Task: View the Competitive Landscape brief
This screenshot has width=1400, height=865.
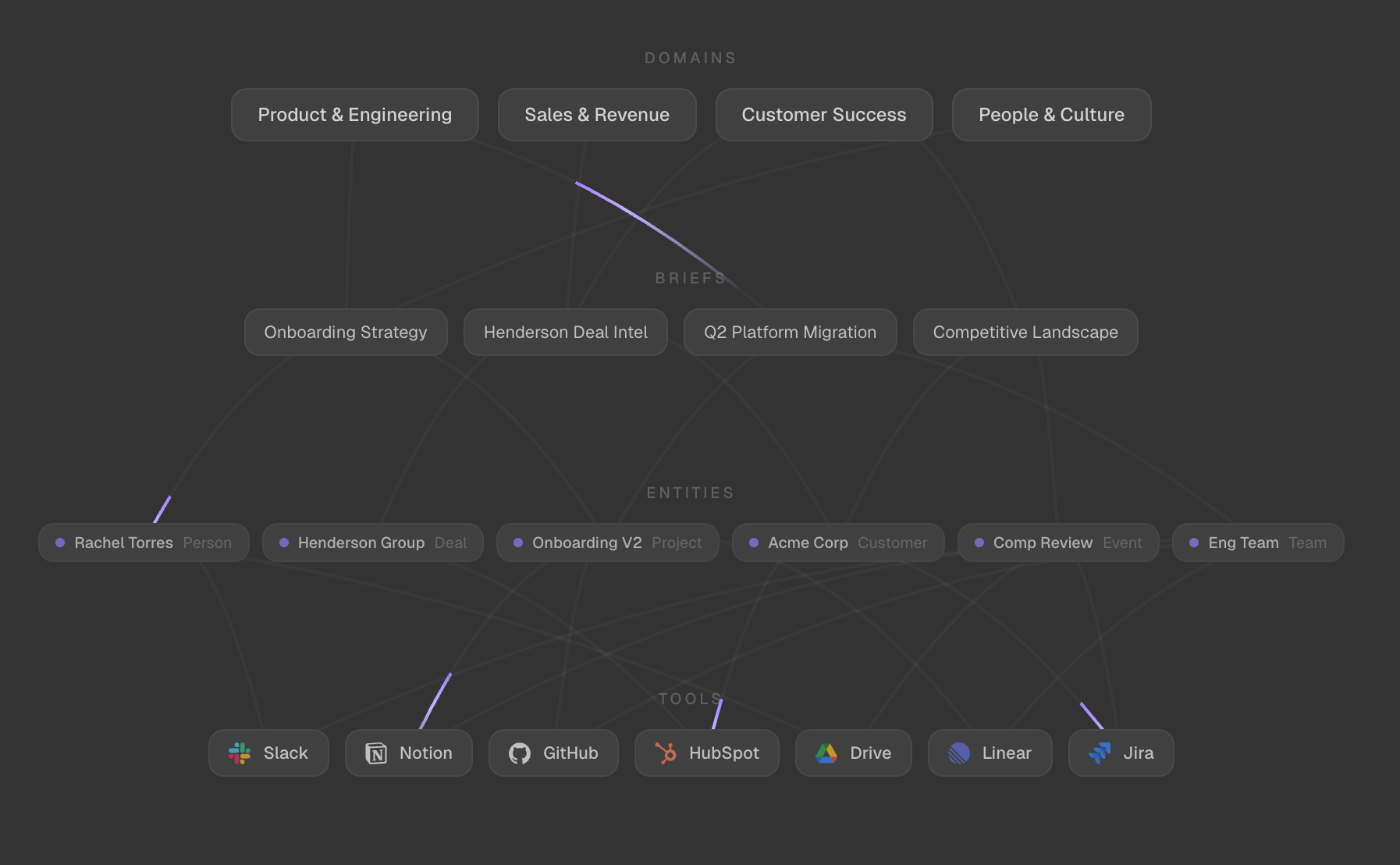Action: 1025,333
